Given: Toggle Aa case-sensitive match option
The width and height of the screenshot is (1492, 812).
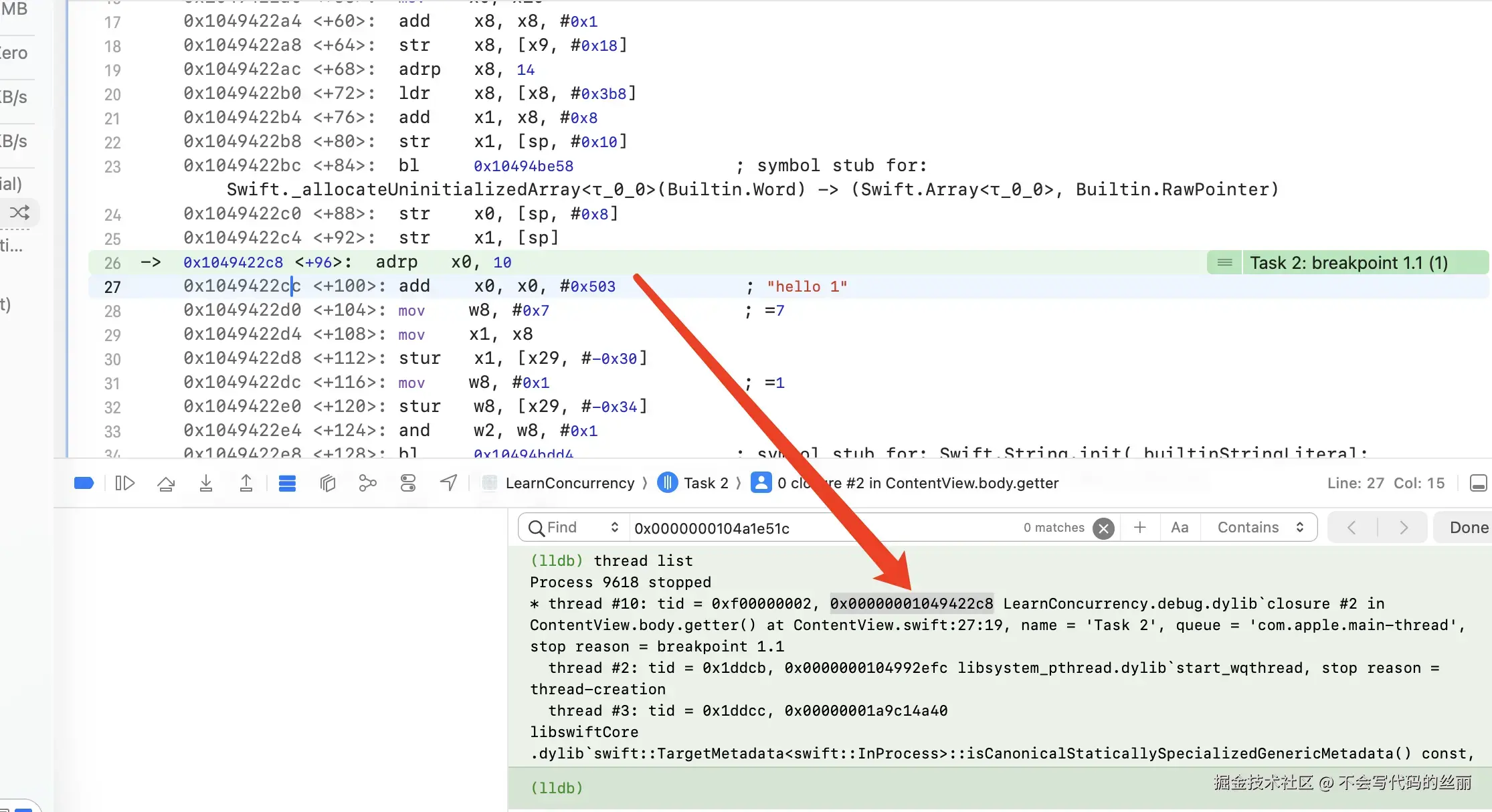Looking at the screenshot, I should click(x=1180, y=528).
